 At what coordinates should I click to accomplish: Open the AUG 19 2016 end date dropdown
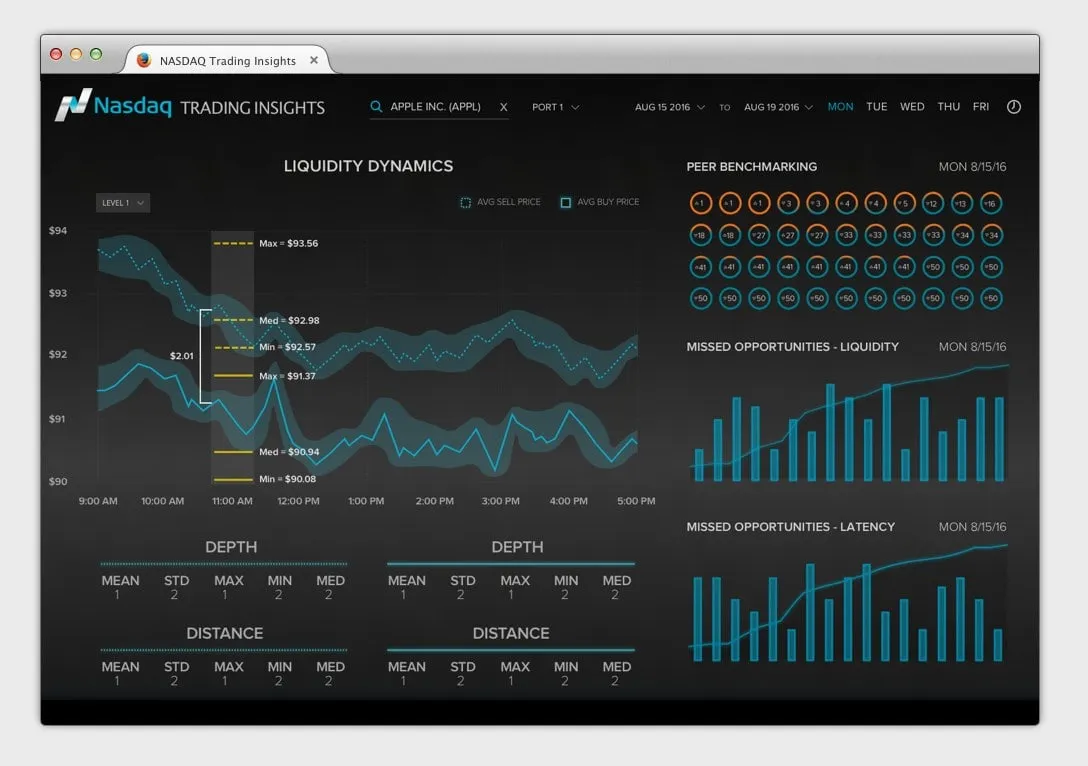[778, 107]
